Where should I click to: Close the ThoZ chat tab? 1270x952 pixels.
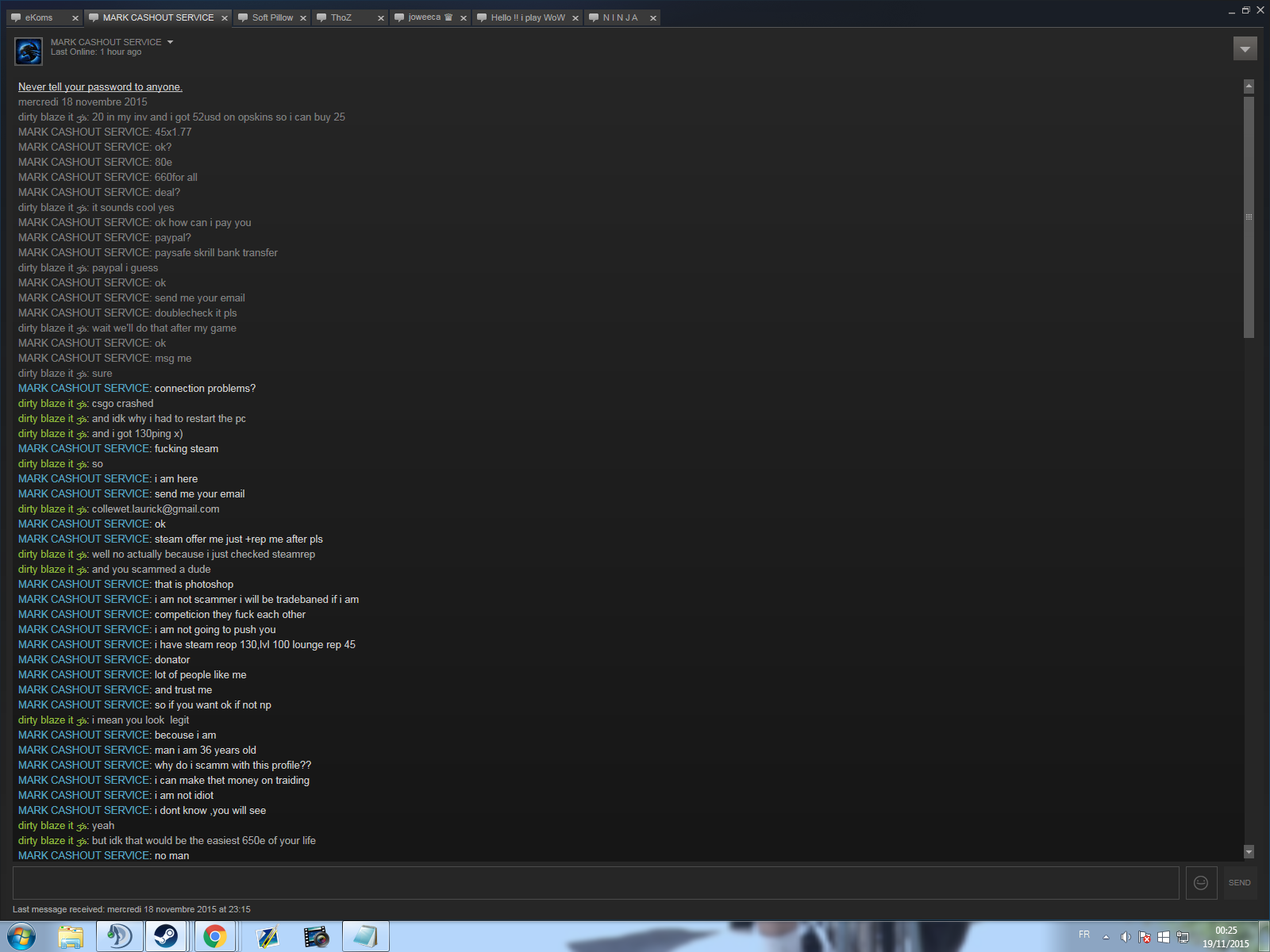[x=381, y=18]
